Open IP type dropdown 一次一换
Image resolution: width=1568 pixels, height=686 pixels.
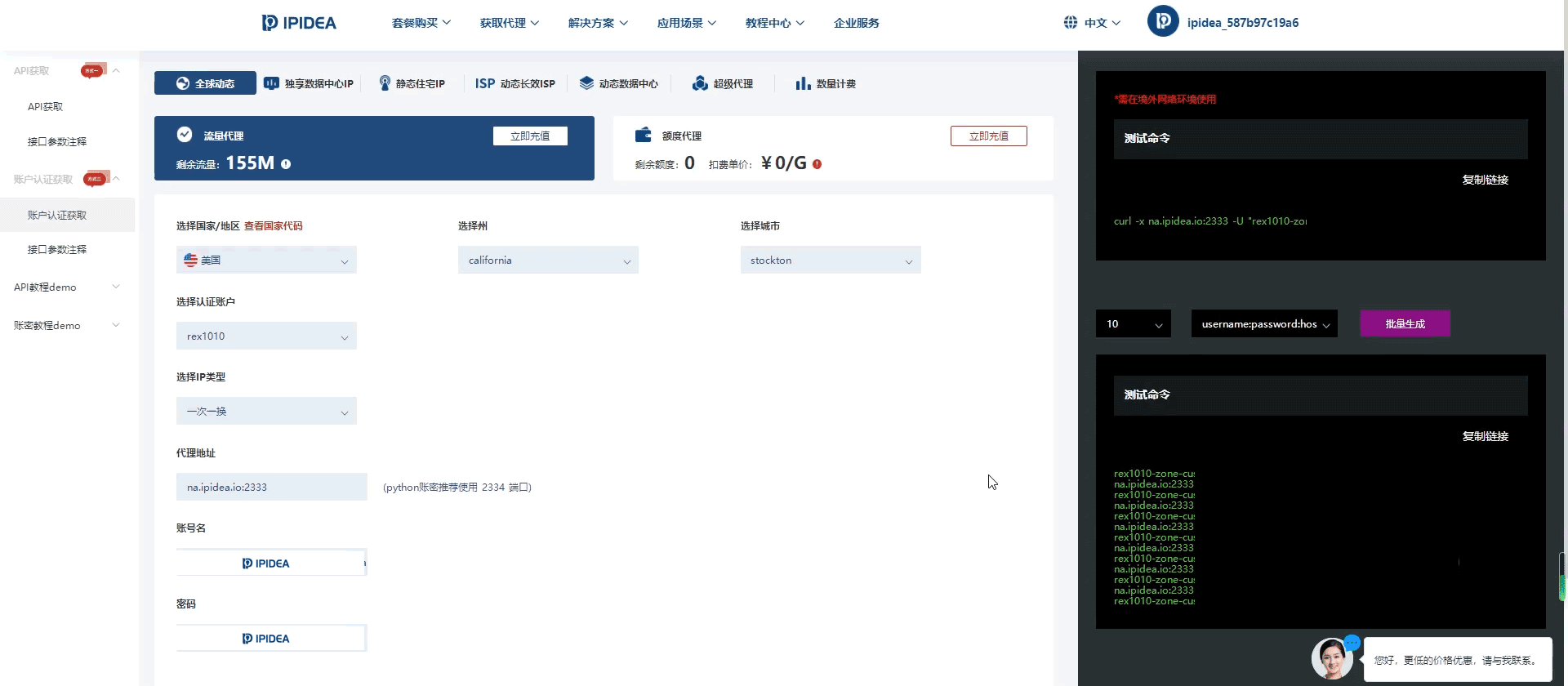(x=266, y=411)
